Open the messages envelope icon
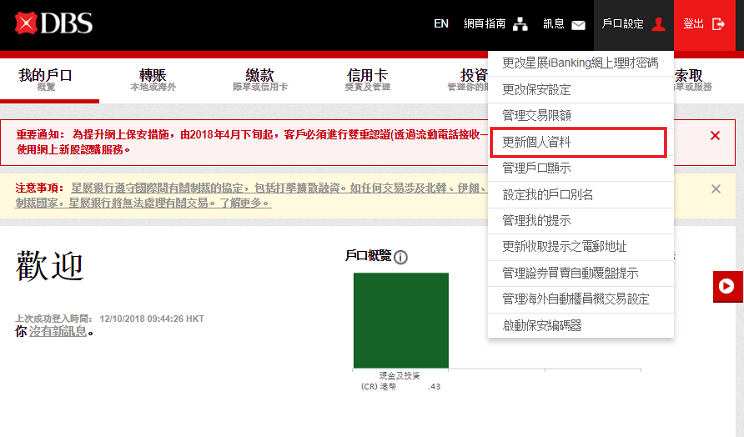Image resolution: width=744 pixels, height=437 pixels. click(578, 25)
